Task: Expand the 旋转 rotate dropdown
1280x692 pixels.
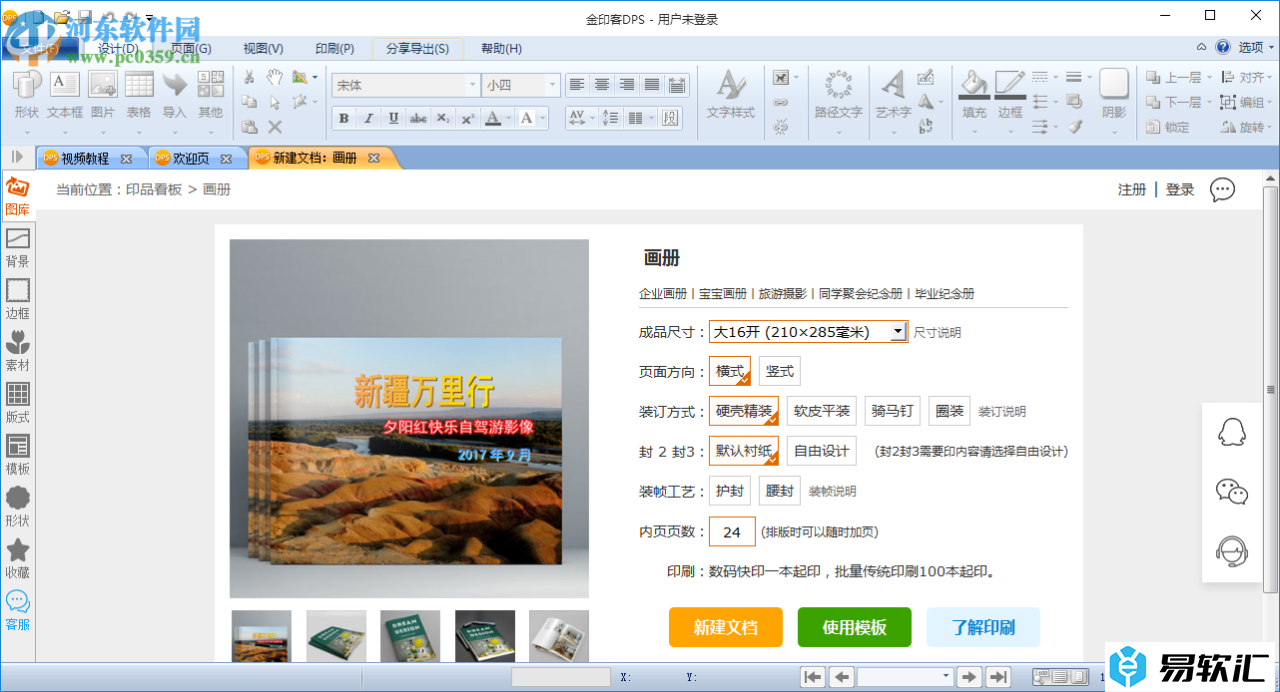Action: [x=1272, y=127]
